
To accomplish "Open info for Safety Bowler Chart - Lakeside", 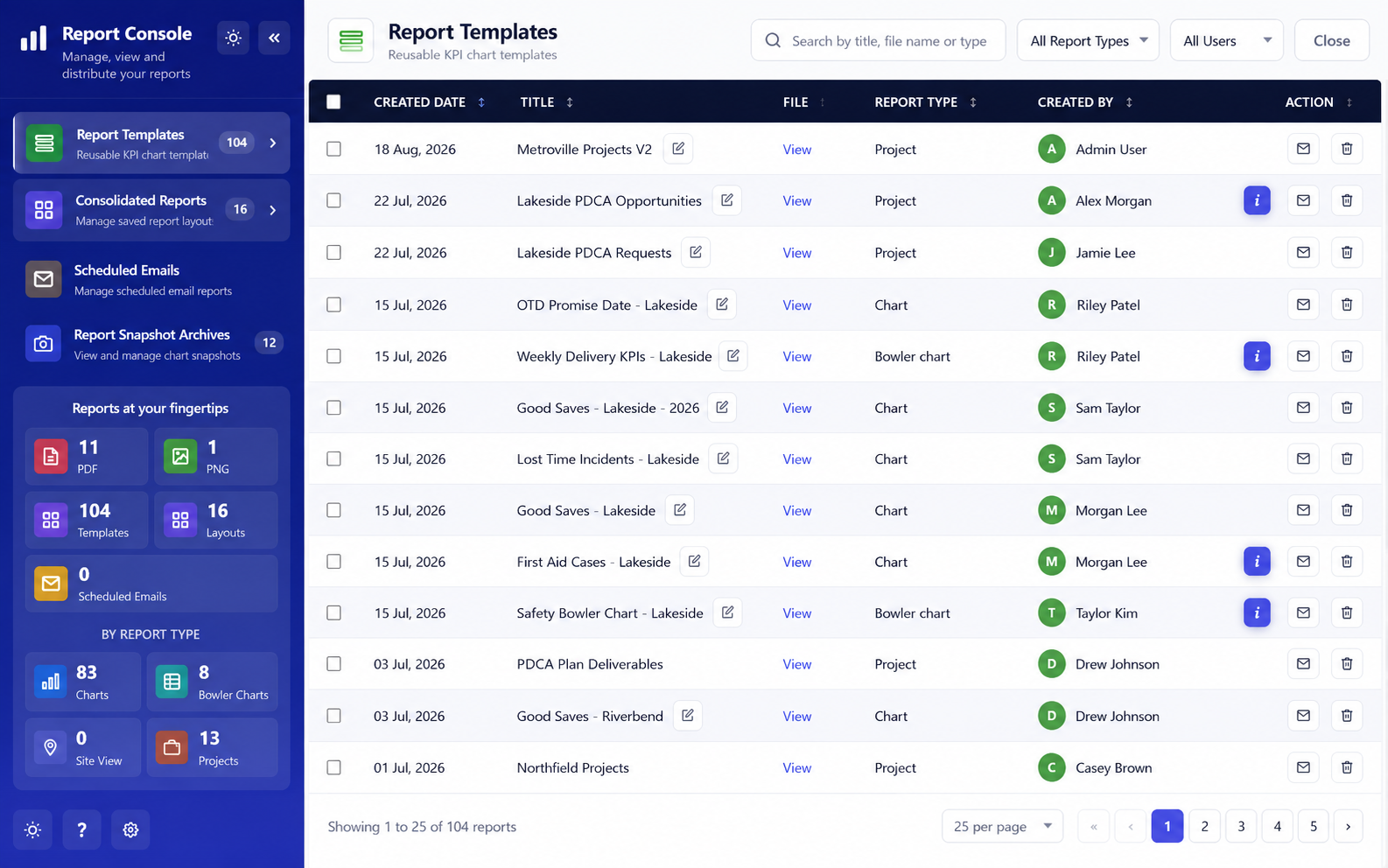I will click(x=1257, y=613).
